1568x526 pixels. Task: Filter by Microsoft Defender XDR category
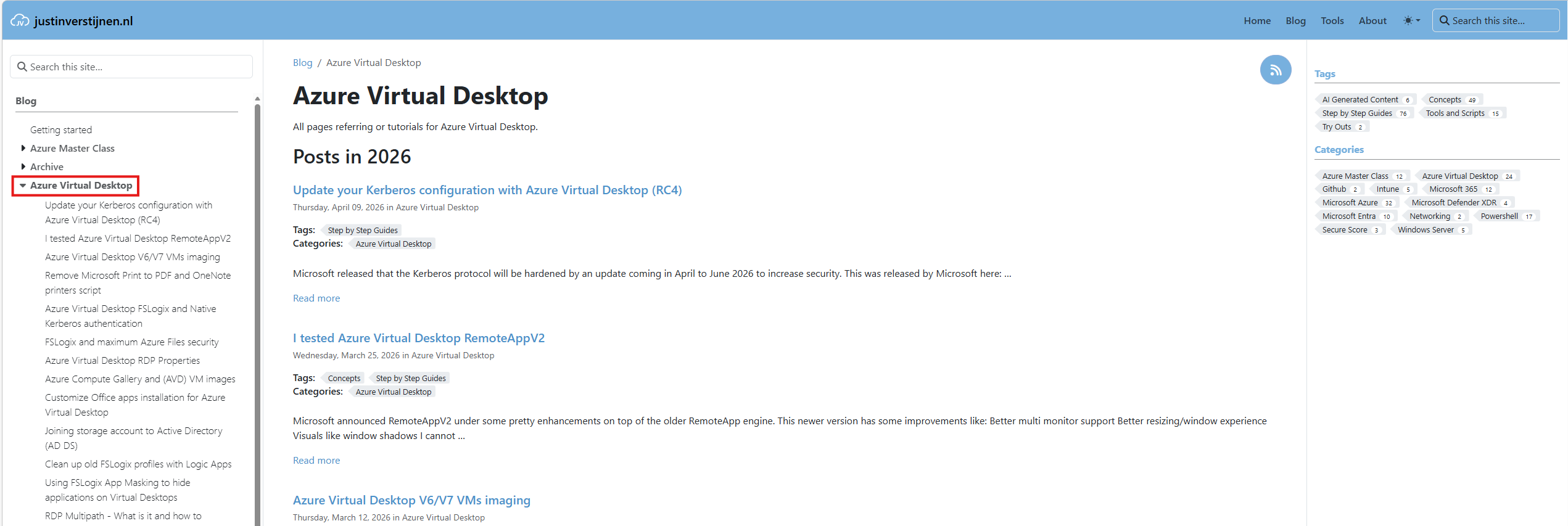1453,202
